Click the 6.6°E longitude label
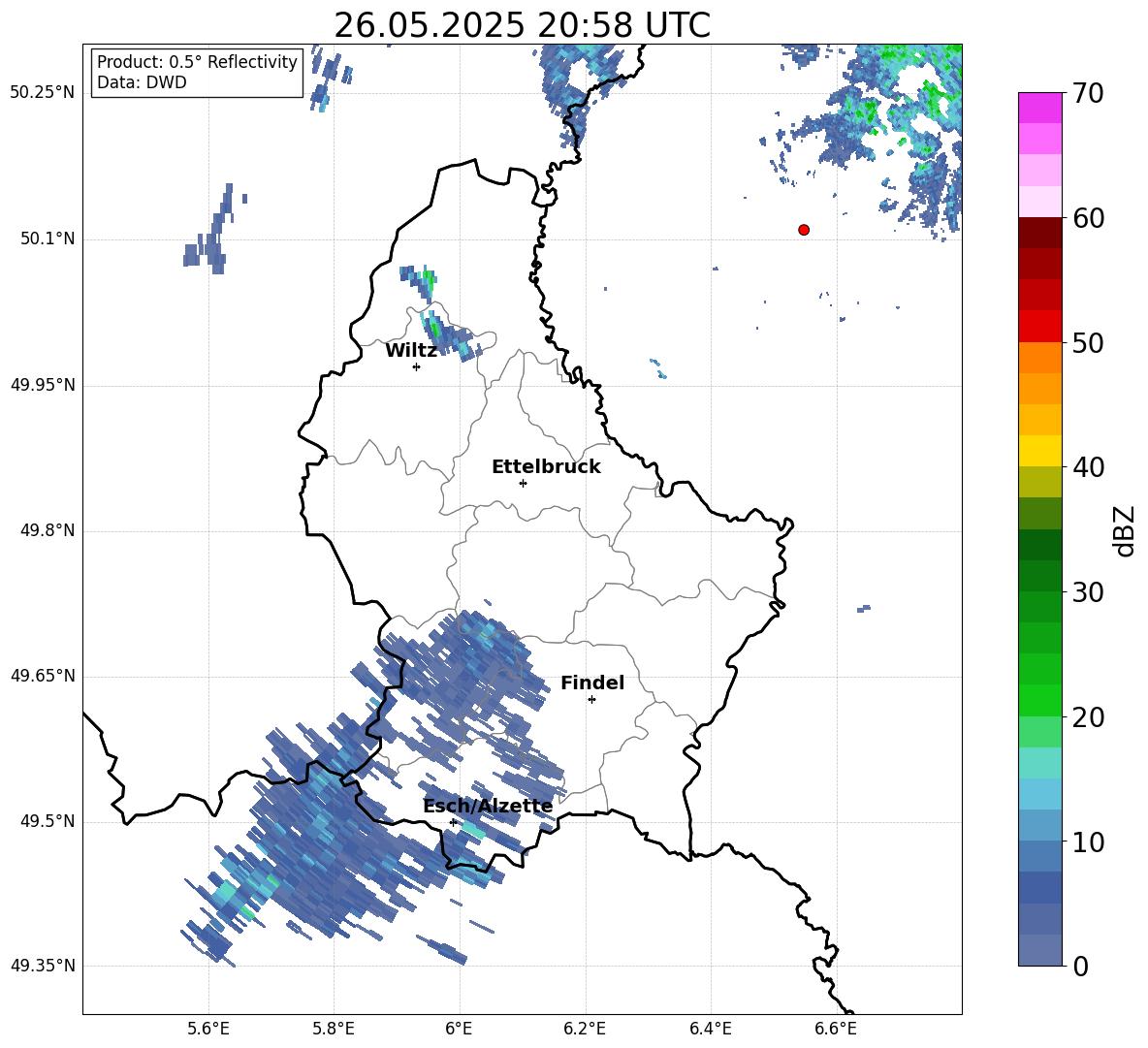This screenshot has height=1048, width=1148. click(x=836, y=1029)
